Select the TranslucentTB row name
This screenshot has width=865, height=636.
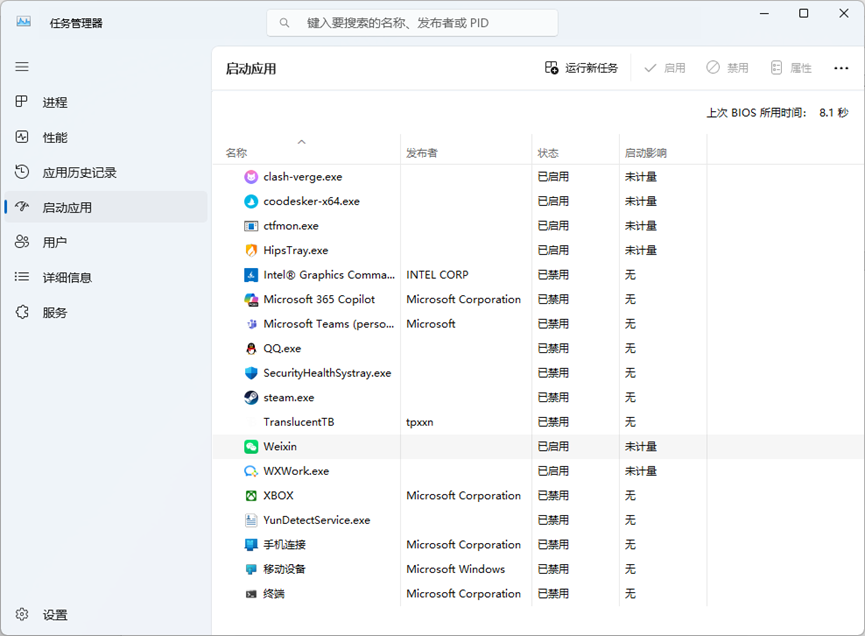pyautogui.click(x=298, y=422)
